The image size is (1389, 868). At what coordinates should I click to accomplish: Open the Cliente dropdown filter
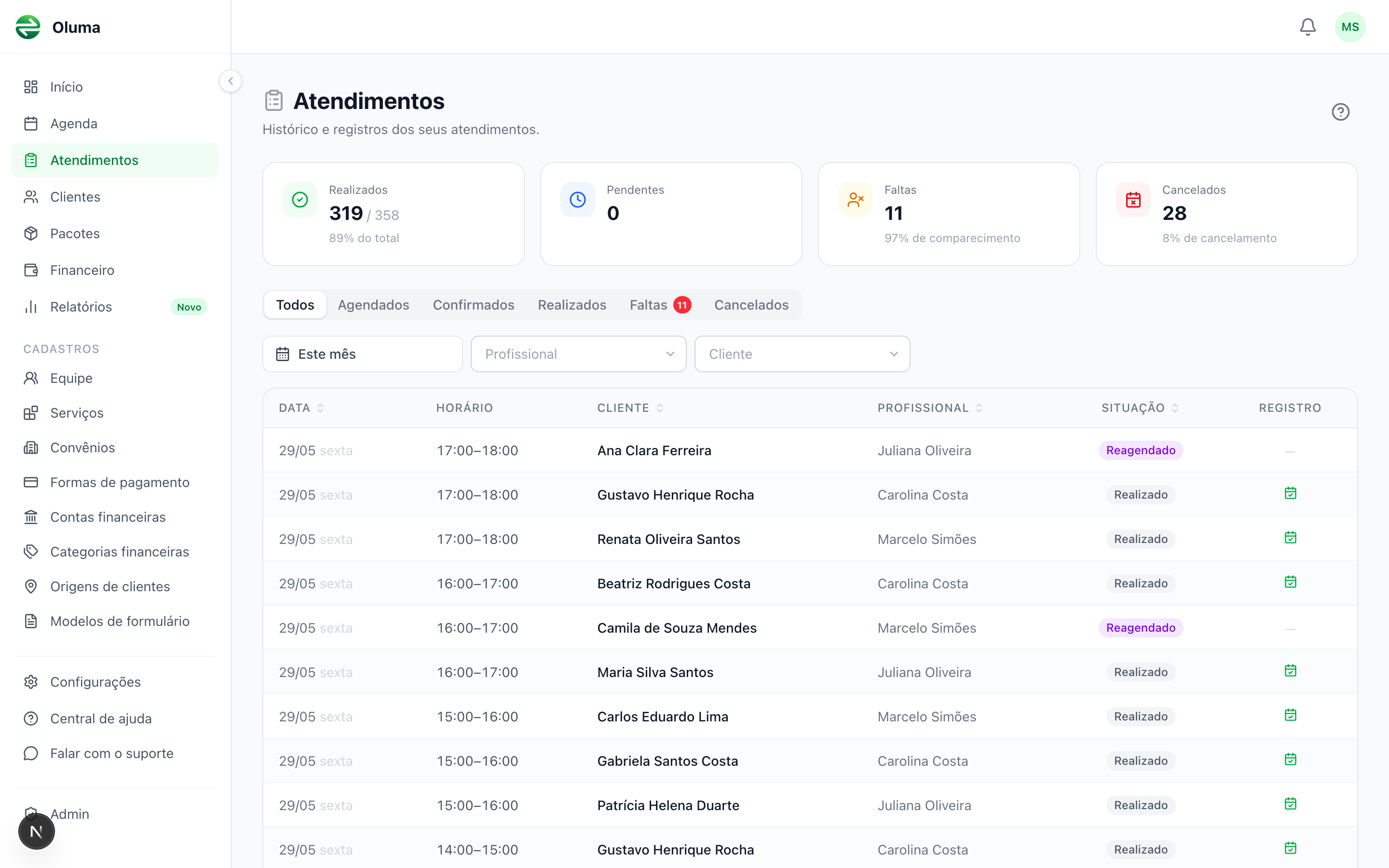803,354
